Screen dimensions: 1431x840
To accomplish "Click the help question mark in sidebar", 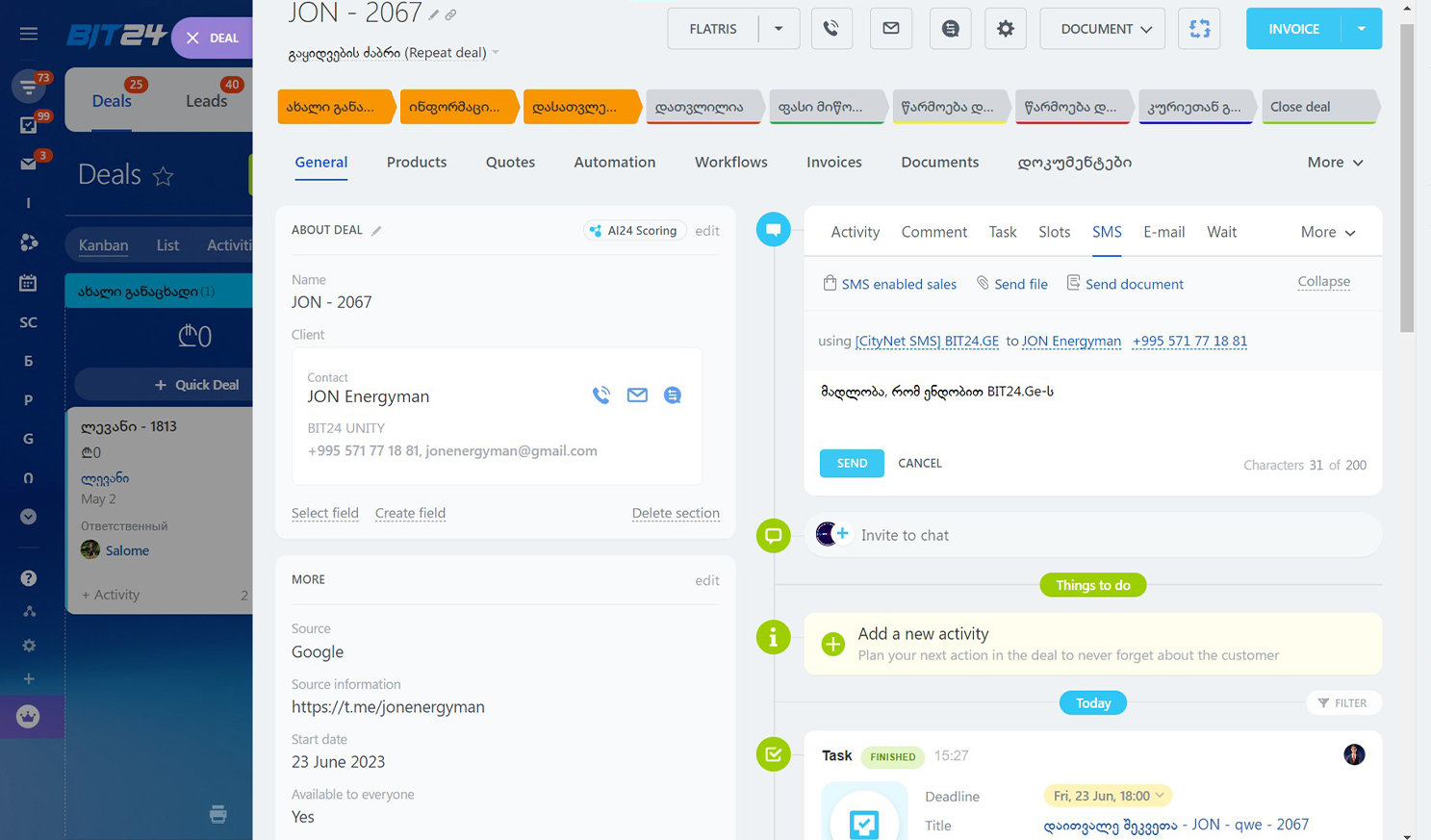I will [28, 577].
